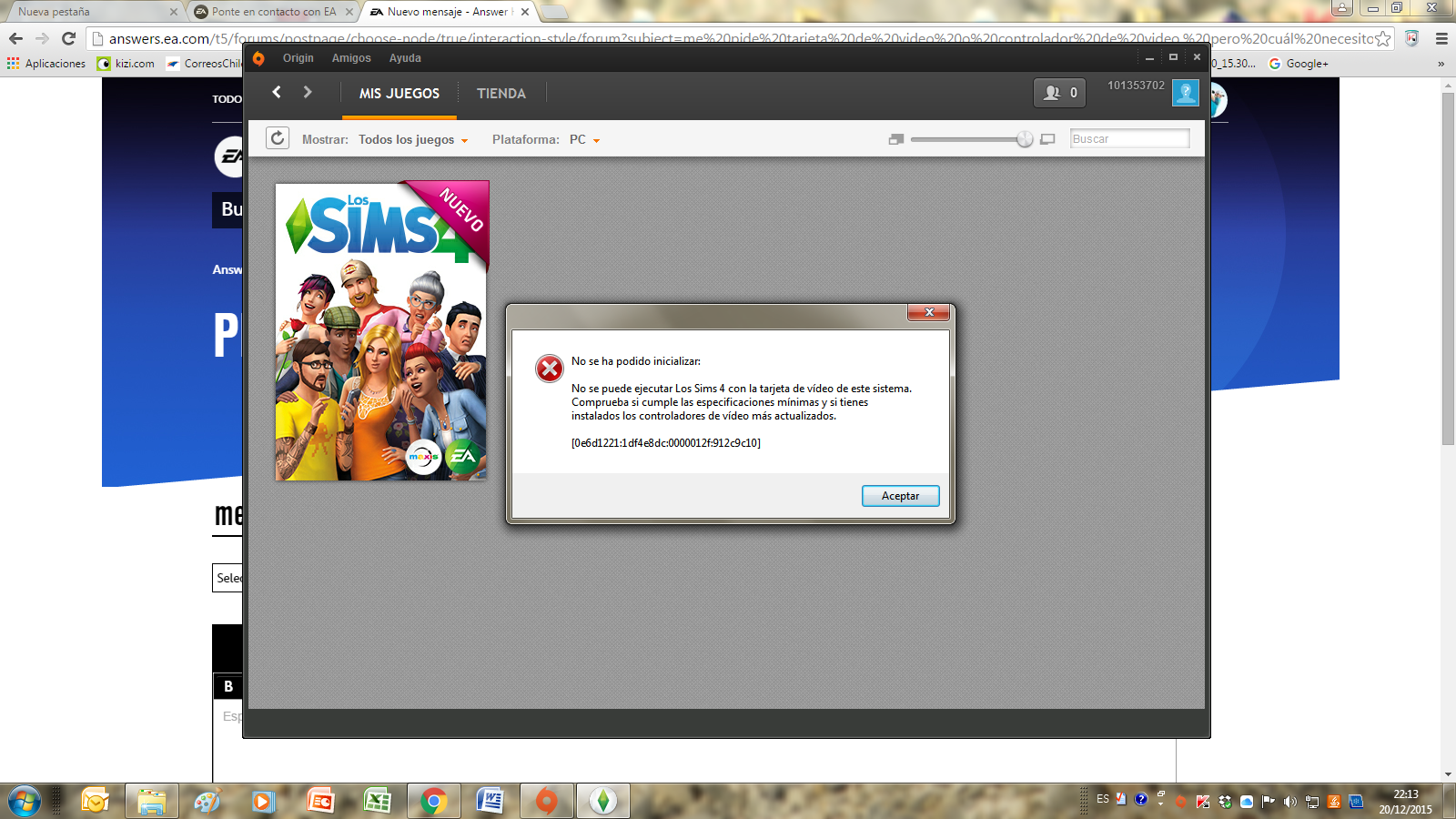
Task: Click the network connection tray icon
Action: [x=1312, y=802]
